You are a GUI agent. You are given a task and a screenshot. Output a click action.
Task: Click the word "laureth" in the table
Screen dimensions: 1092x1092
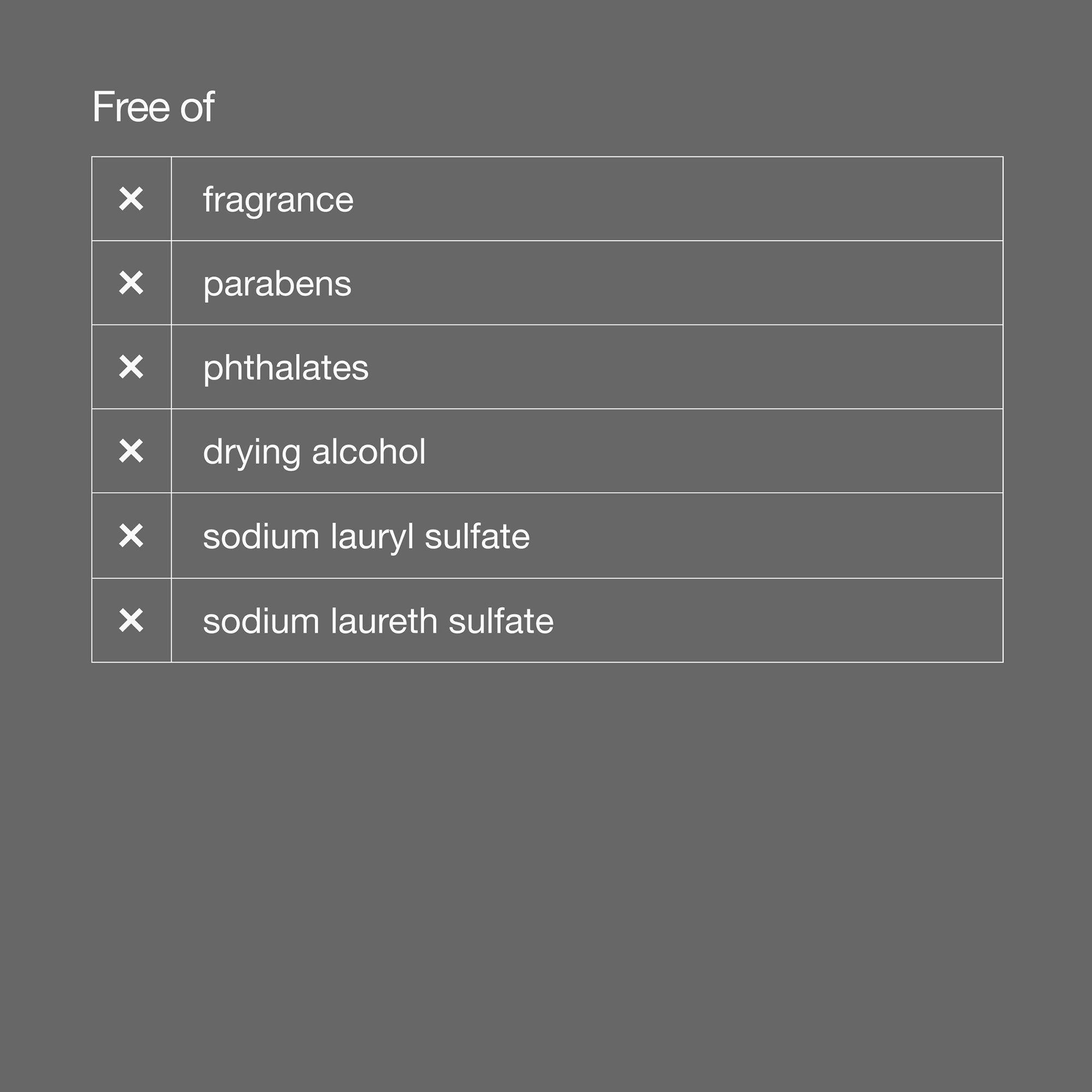(383, 621)
